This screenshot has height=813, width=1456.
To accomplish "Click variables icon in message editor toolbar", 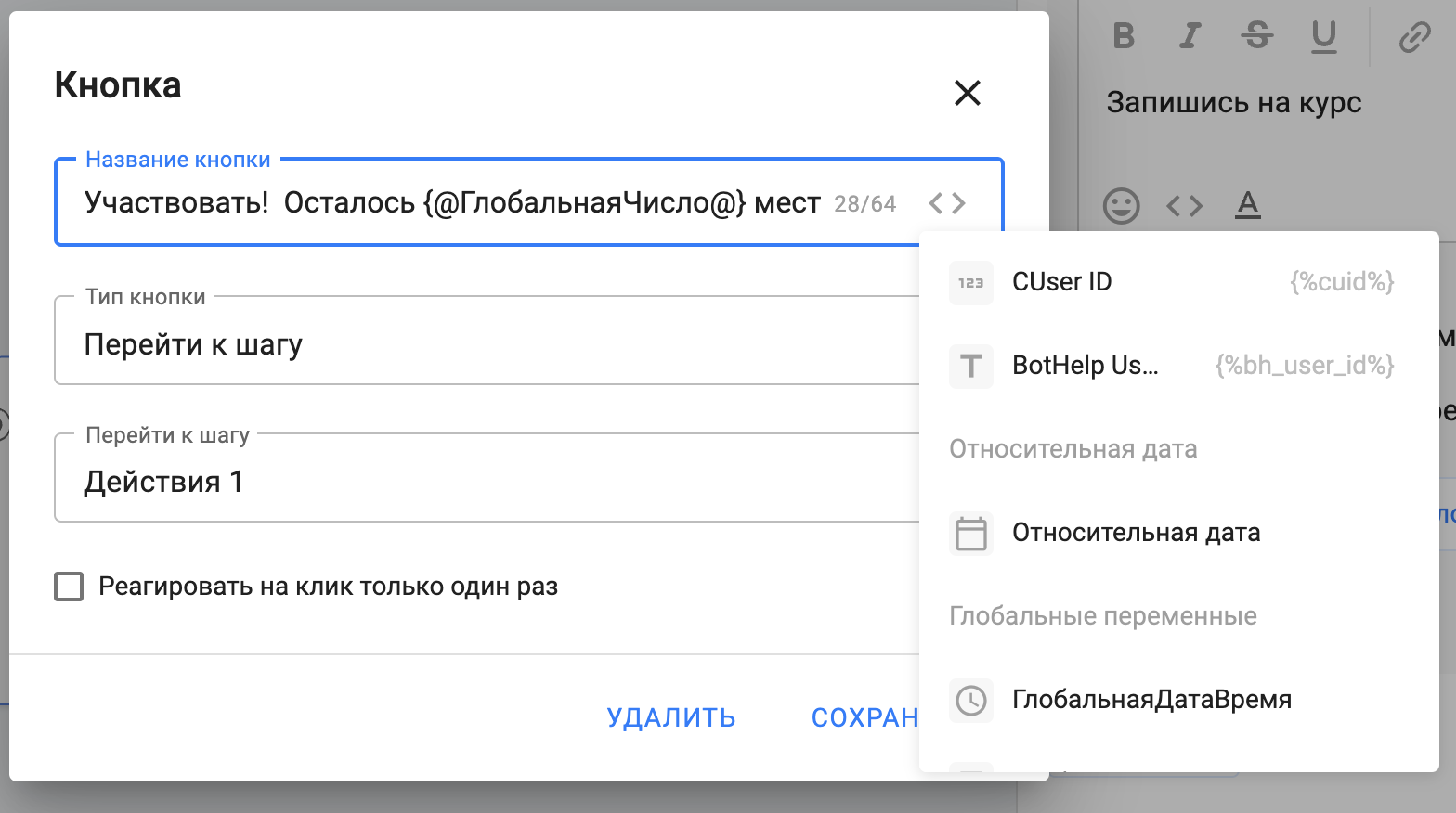I will (x=1184, y=205).
